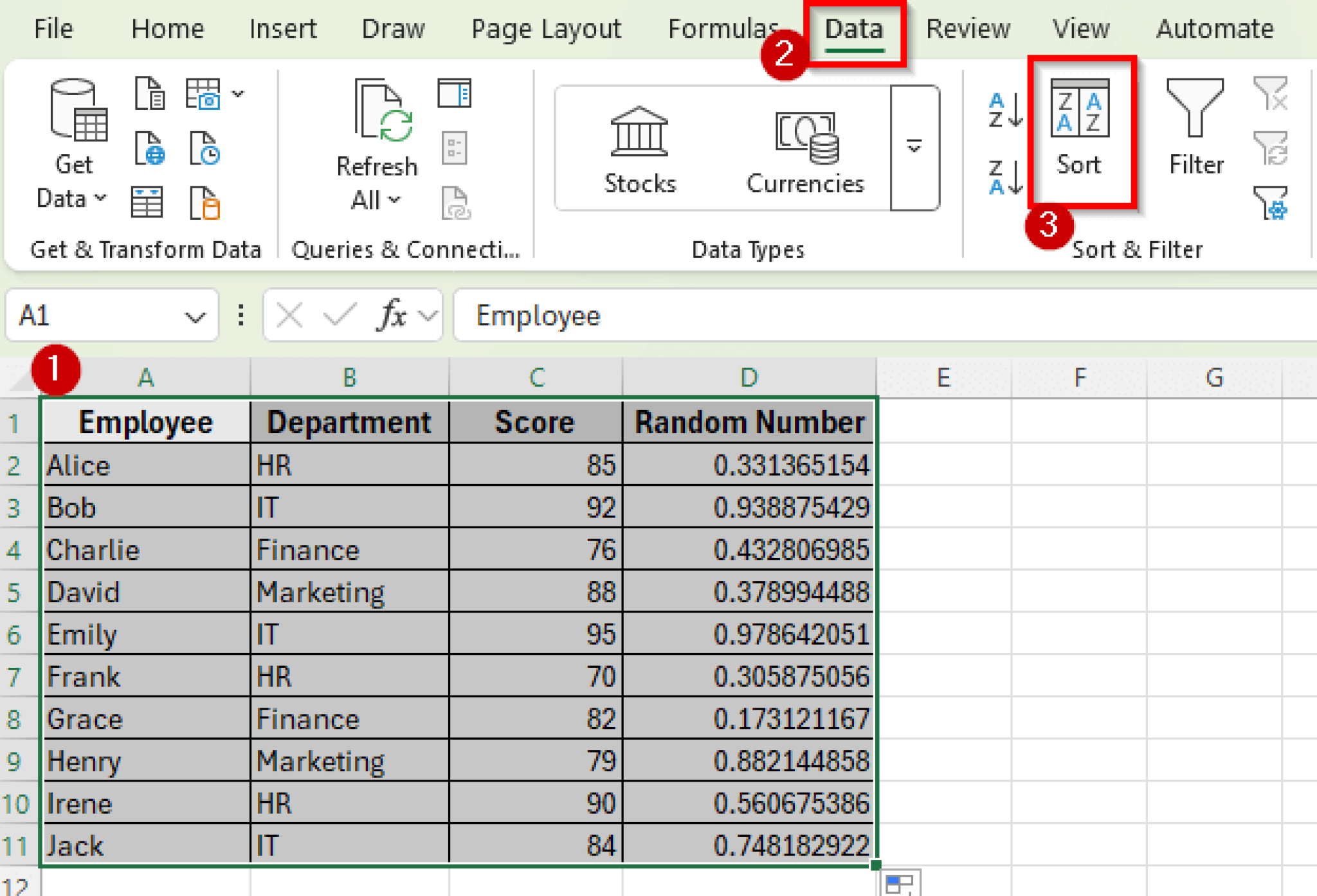Click the Refresh All icon
Screen dimensions: 1317x896
(x=383, y=111)
